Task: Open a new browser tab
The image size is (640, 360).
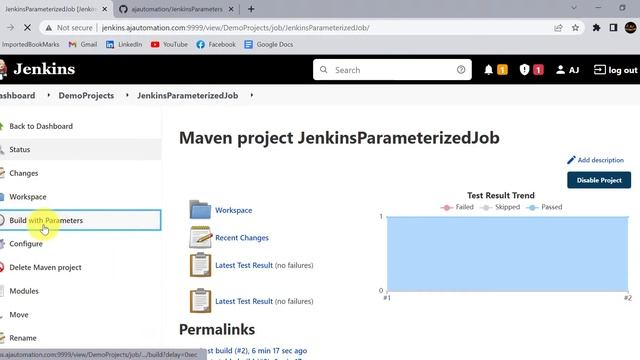Action: pos(251,9)
